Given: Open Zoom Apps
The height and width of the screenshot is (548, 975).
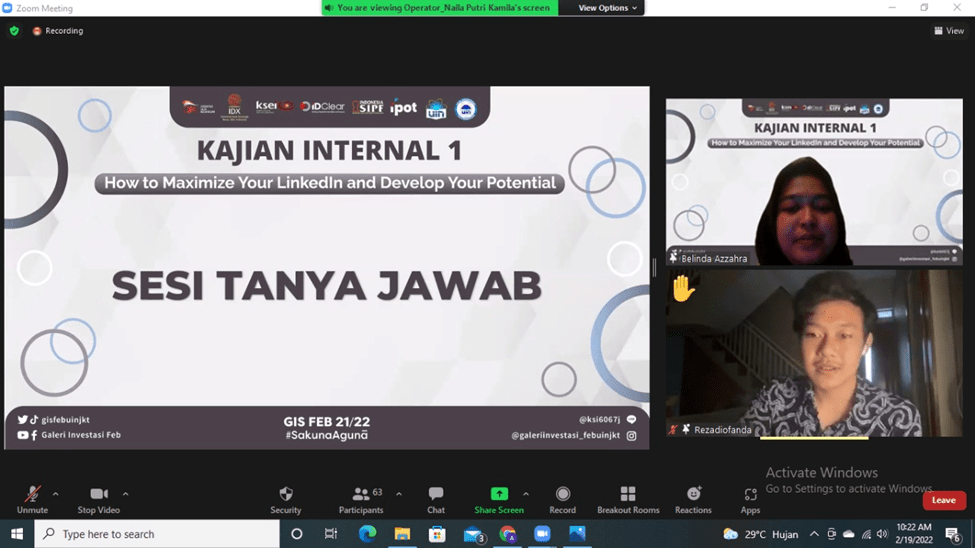Looking at the screenshot, I should (x=750, y=495).
